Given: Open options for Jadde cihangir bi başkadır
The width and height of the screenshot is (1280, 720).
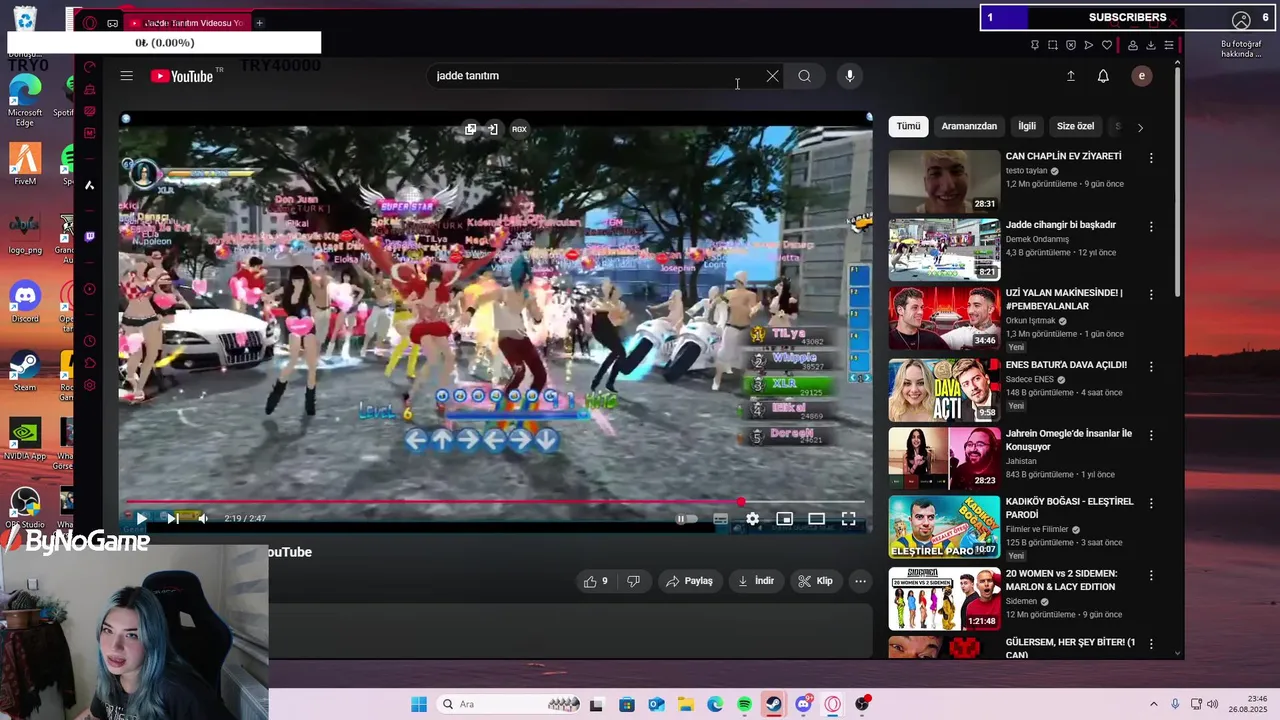Looking at the screenshot, I should point(1151,226).
